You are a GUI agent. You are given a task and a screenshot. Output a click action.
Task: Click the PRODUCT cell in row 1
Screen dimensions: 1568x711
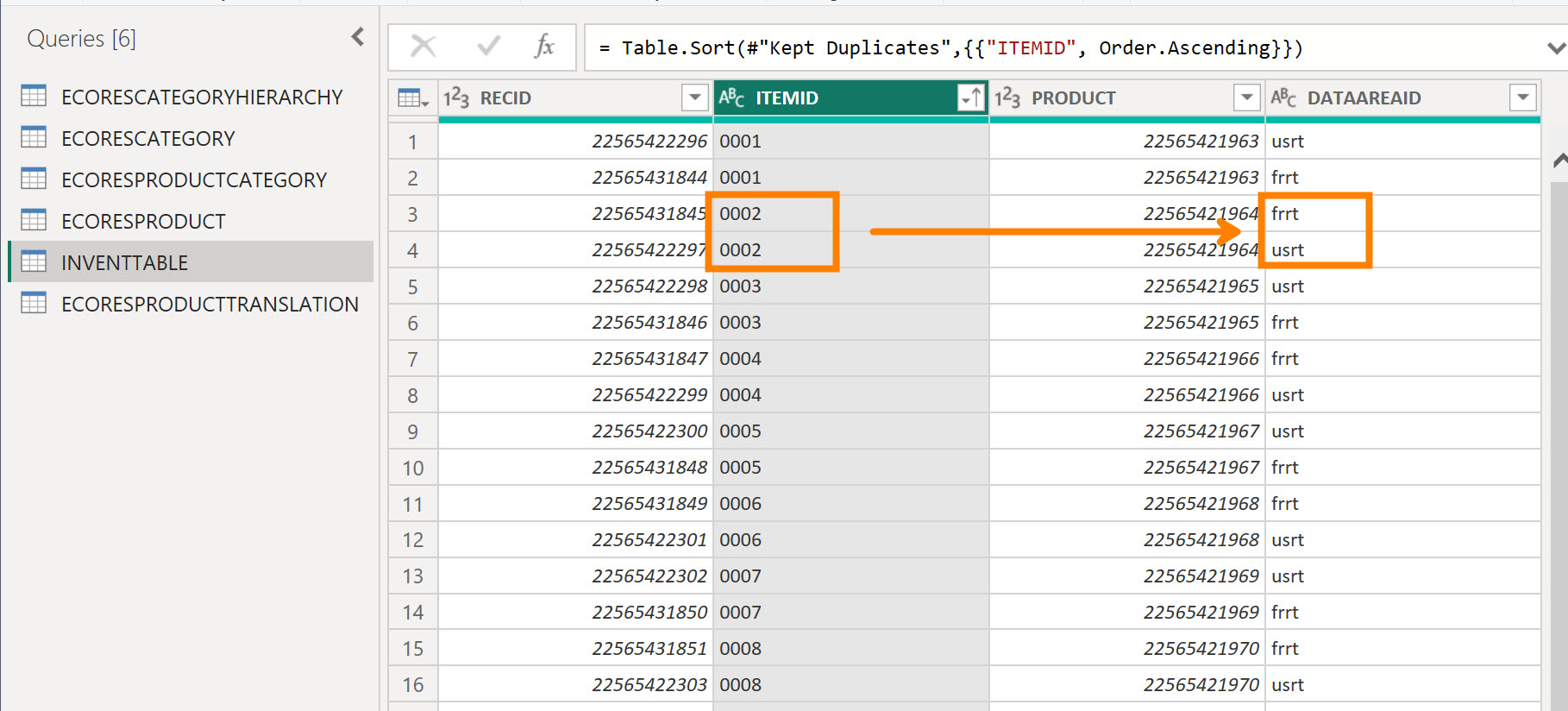[1126, 142]
